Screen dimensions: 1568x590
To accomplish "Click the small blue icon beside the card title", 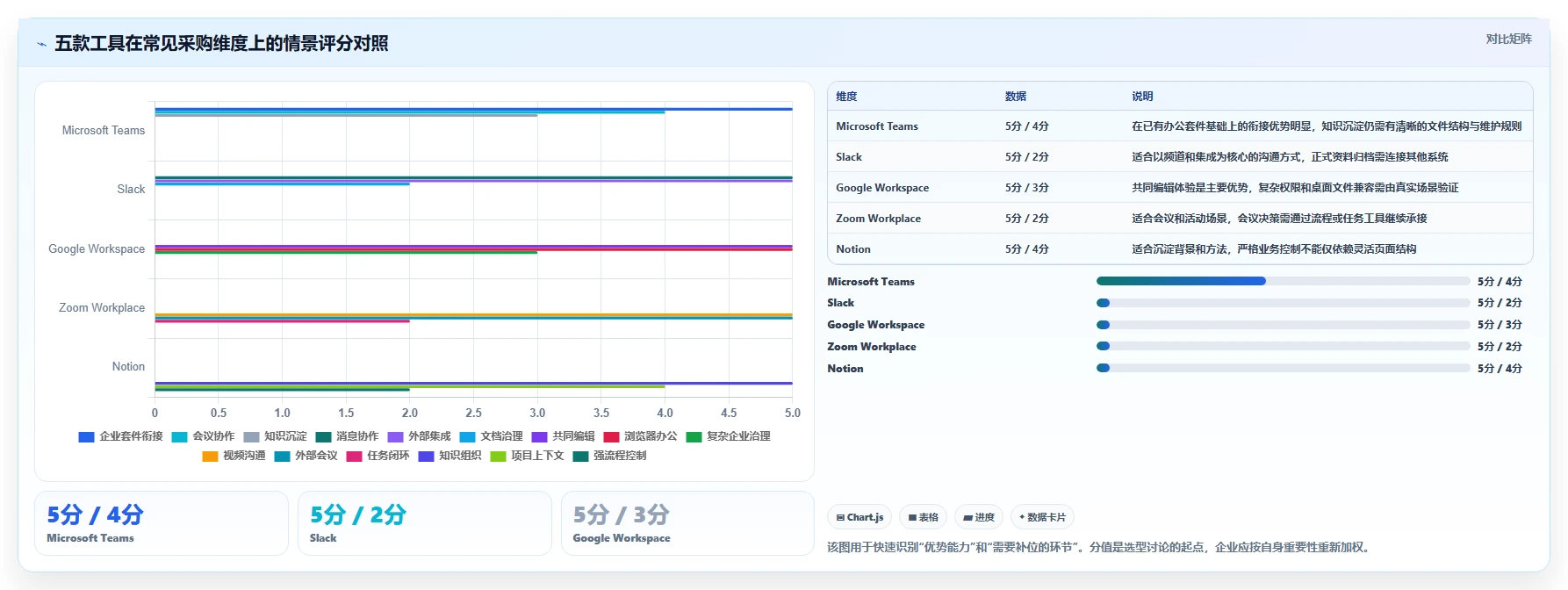I will point(41,44).
